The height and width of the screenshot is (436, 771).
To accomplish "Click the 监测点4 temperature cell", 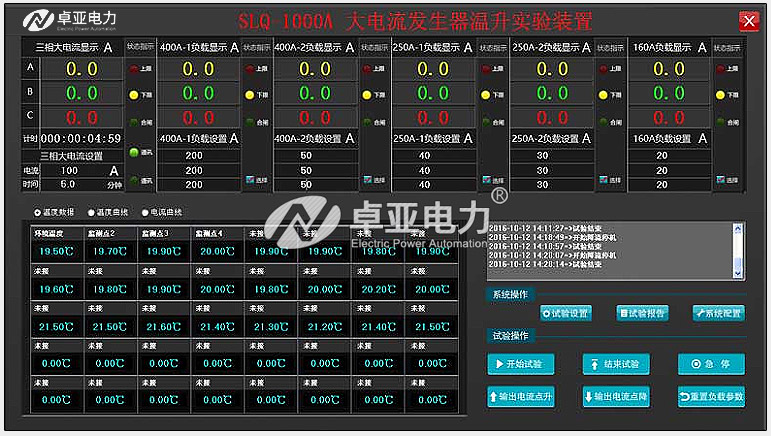I will point(217,252).
